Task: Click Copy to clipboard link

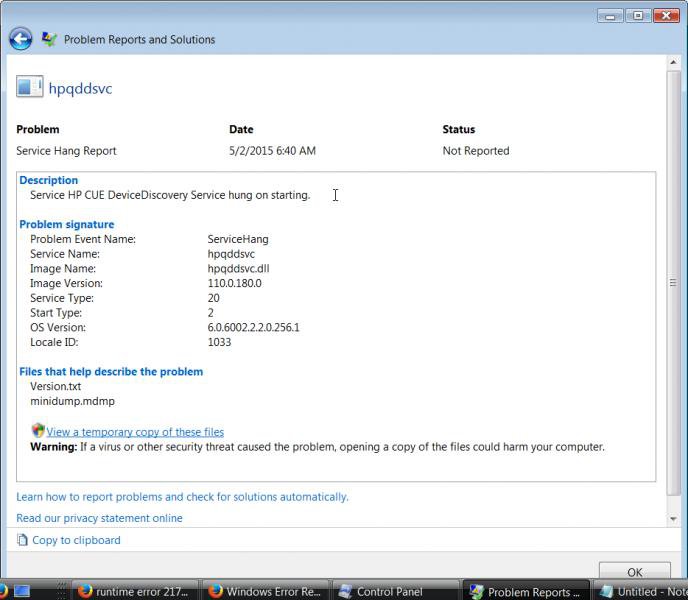Action: [x=76, y=540]
